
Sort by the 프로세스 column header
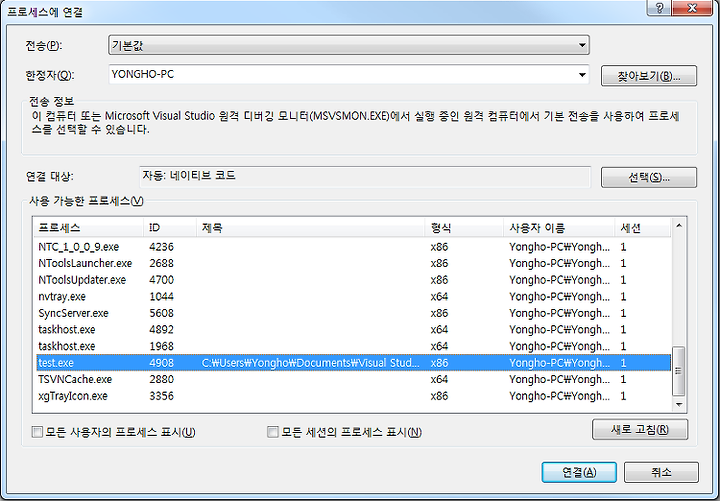point(89,228)
